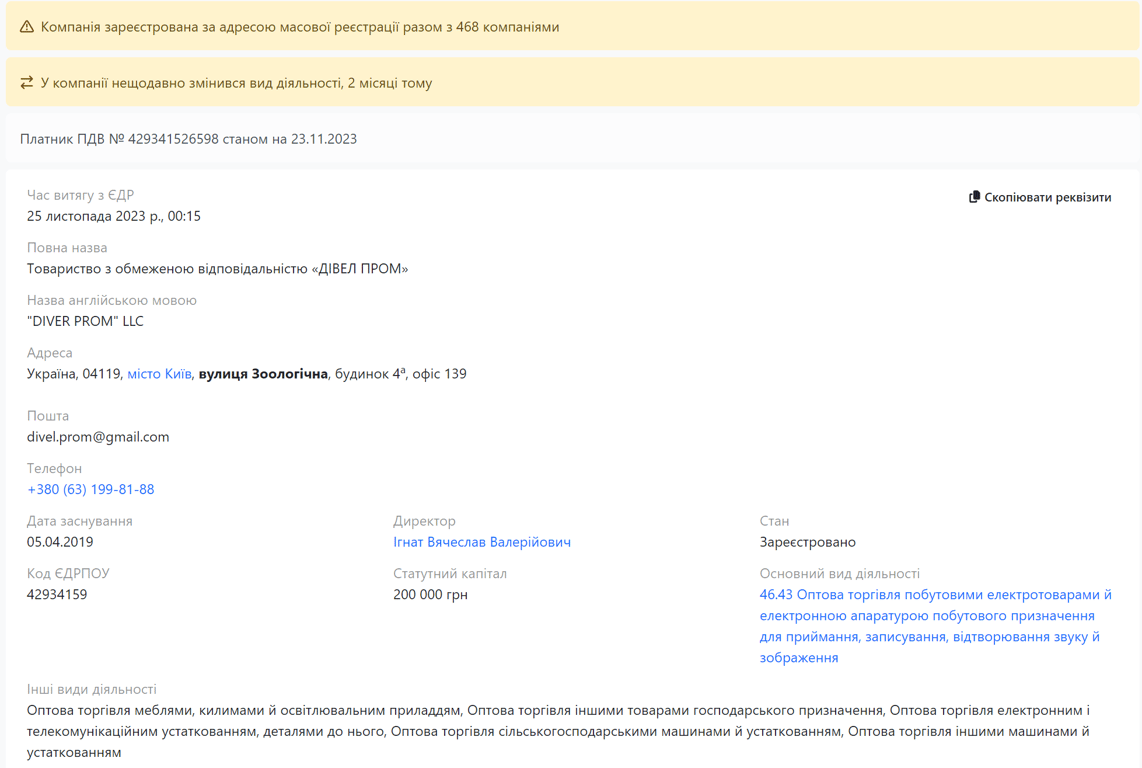The width and height of the screenshot is (1142, 768).
Task: Click the statutory capital value 200 000 грн
Action: (430, 595)
